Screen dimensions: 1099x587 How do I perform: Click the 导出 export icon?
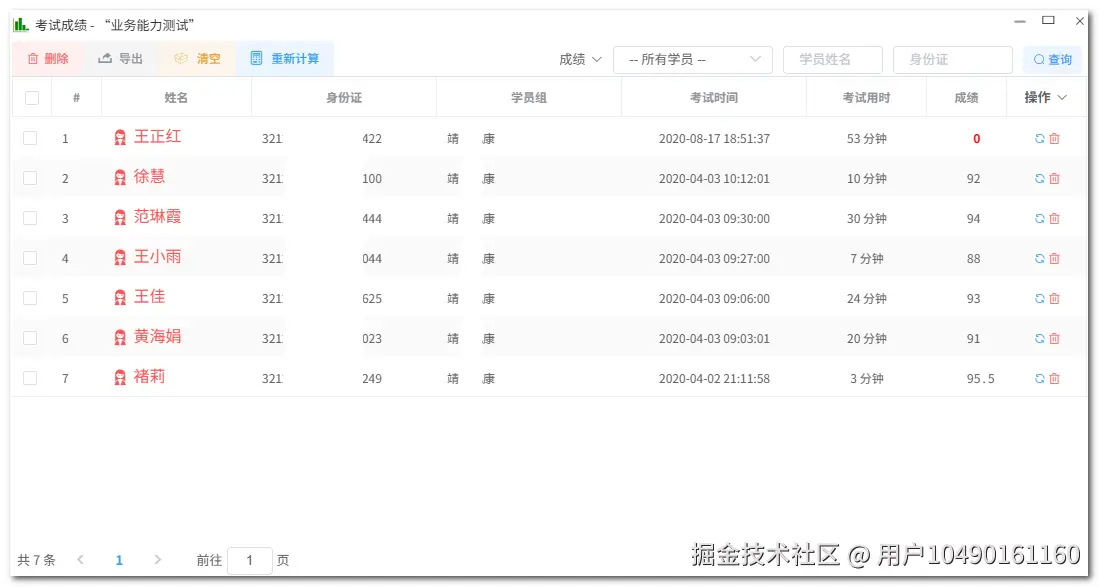click(106, 59)
